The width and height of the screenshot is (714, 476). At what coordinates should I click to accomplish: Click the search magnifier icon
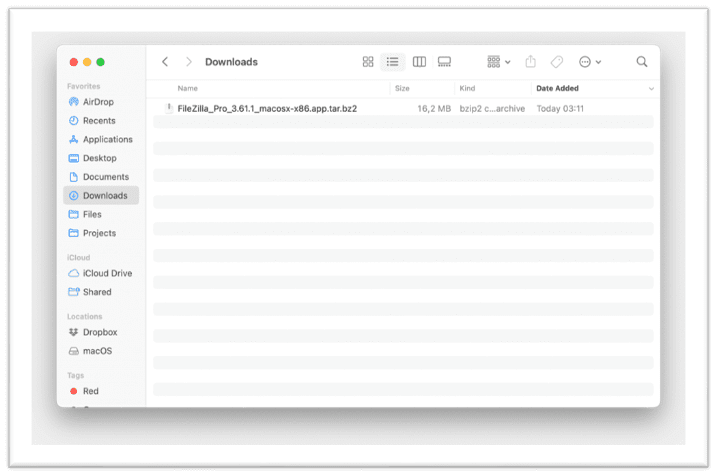[x=642, y=61]
